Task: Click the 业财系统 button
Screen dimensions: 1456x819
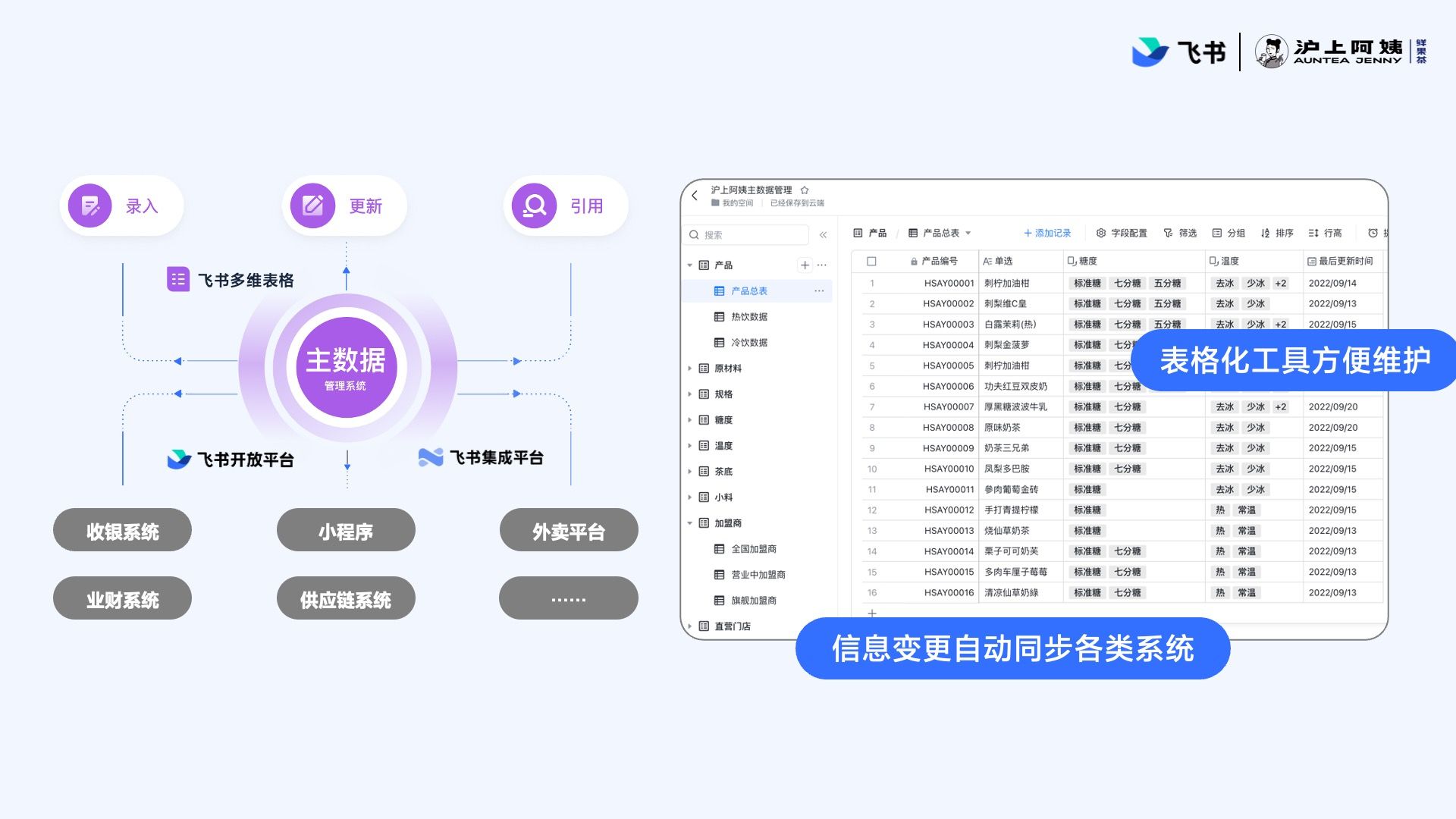Action: click(x=122, y=599)
